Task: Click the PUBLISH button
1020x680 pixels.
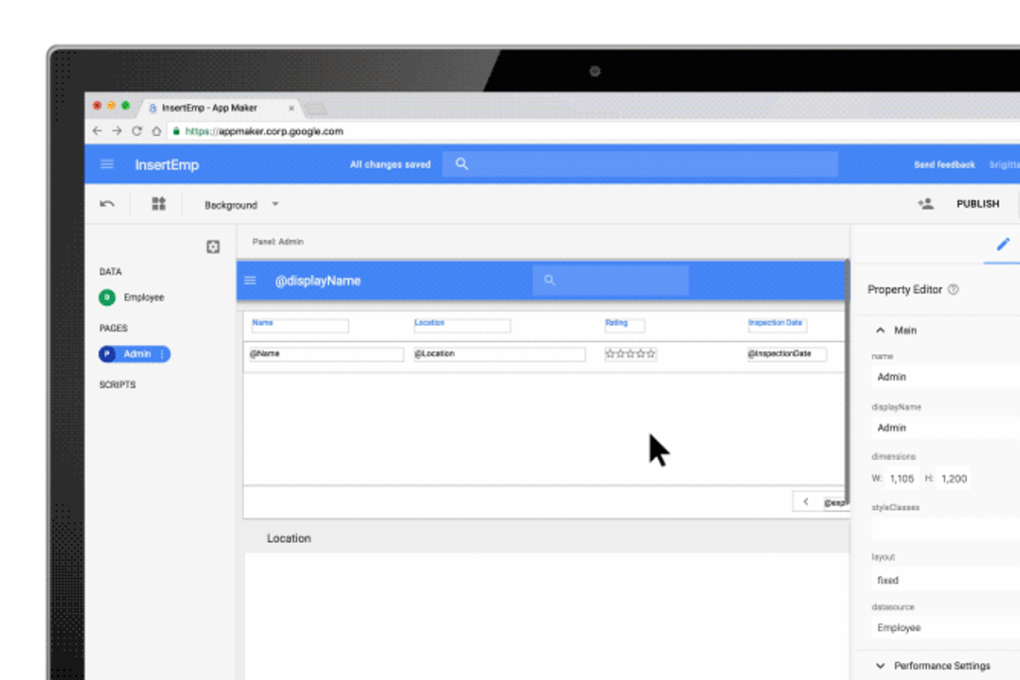Action: [x=978, y=204]
